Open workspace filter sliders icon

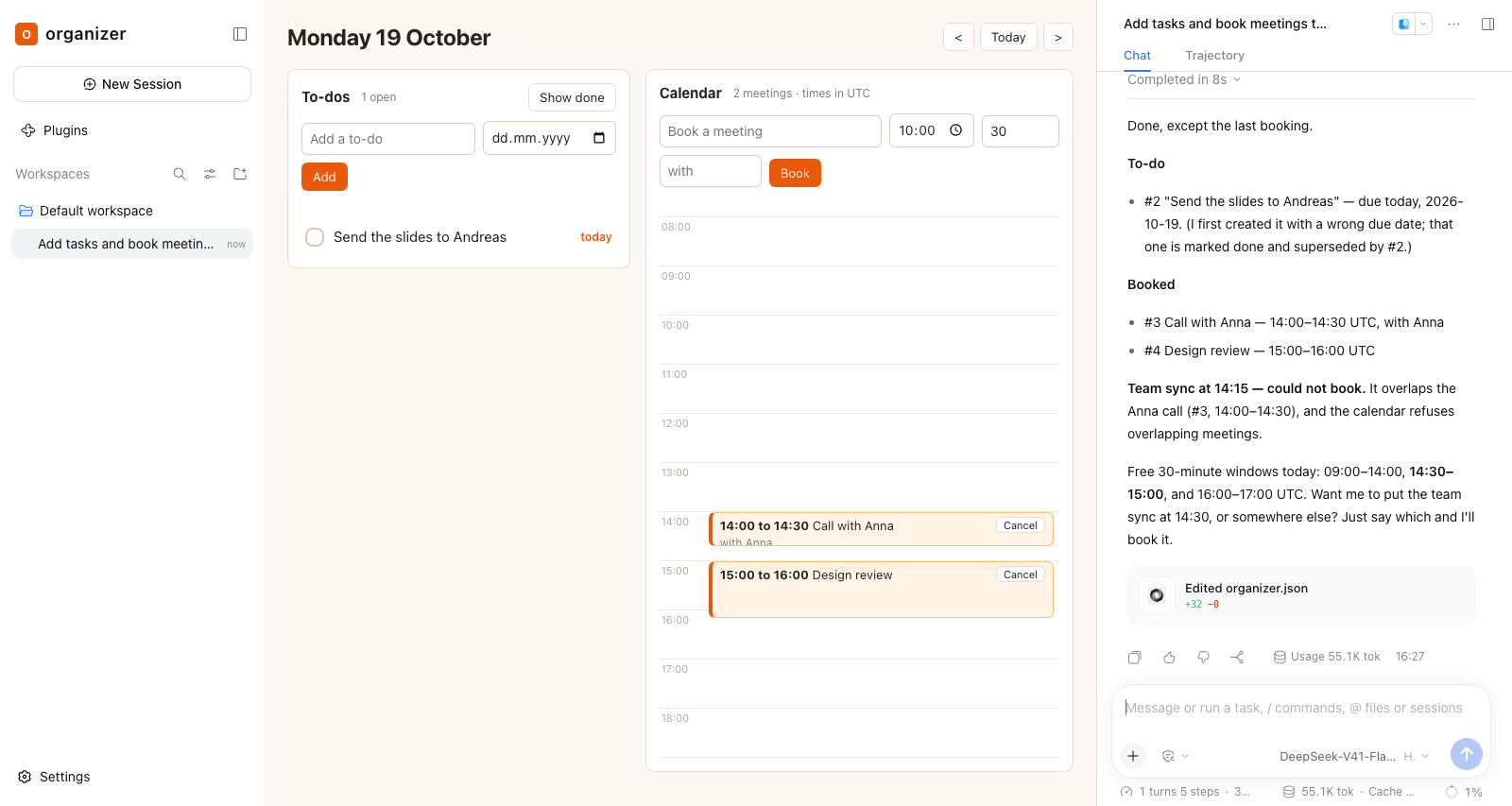point(210,174)
